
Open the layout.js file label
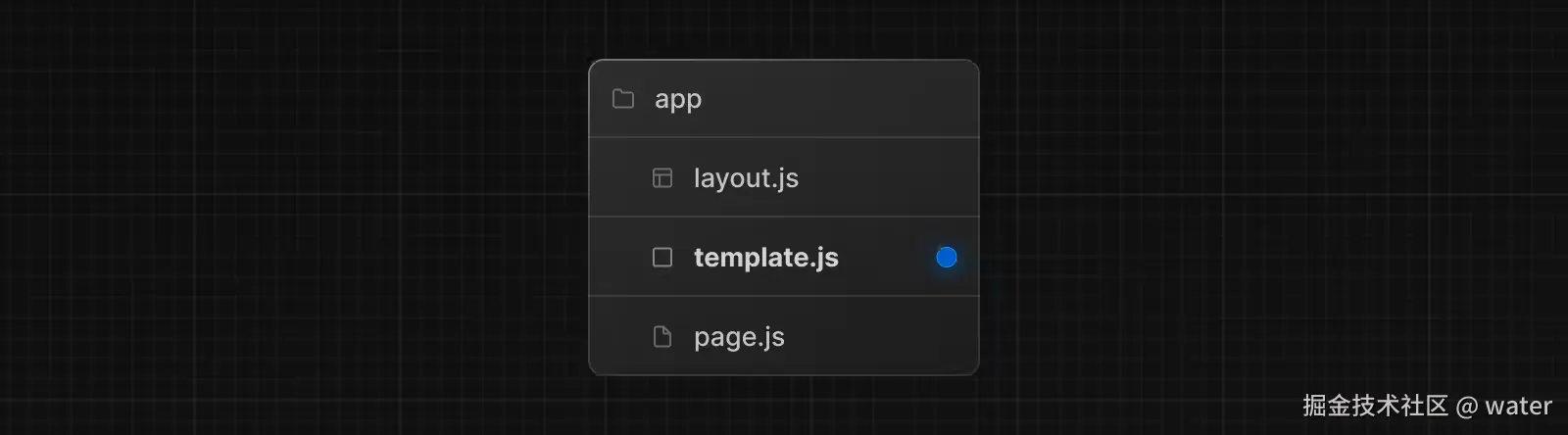(x=746, y=178)
